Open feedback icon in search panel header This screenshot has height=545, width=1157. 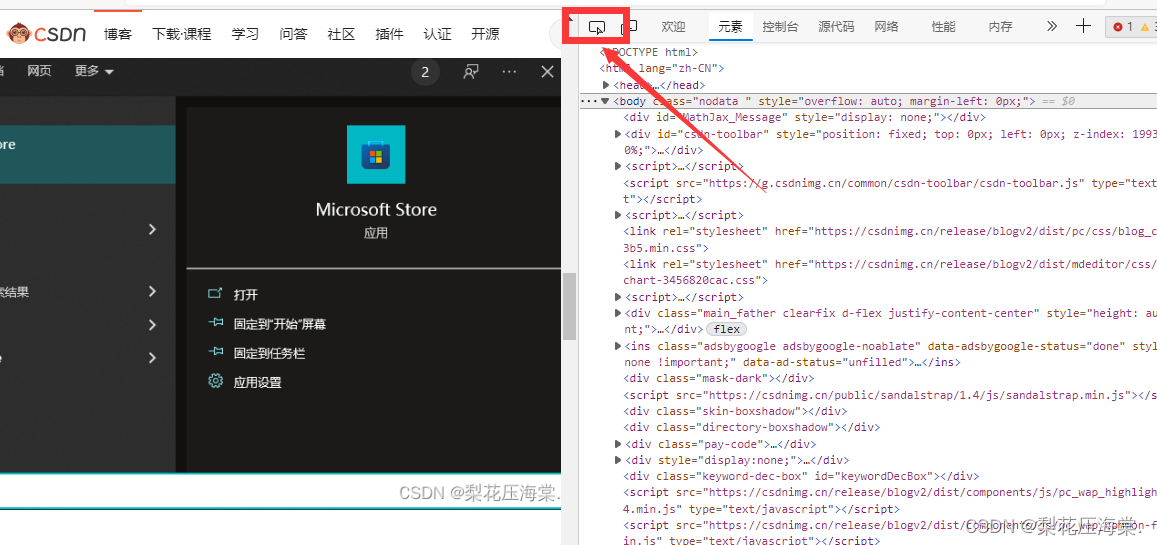(x=470, y=72)
